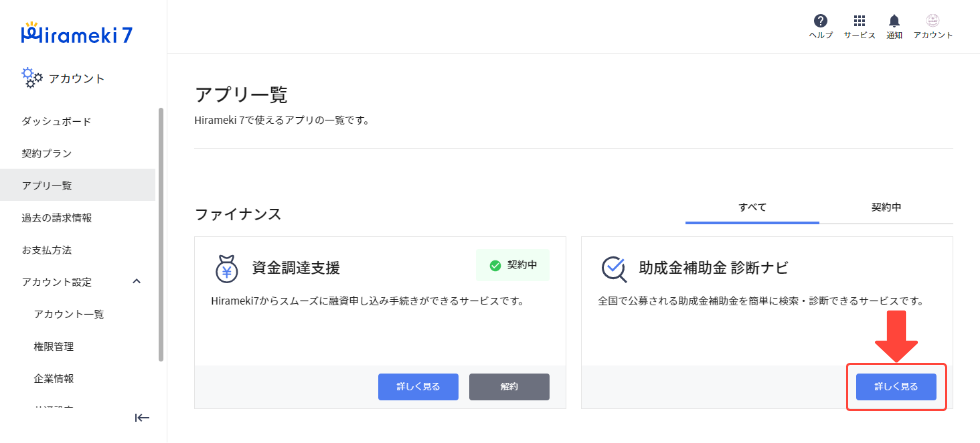Click the money bag icon for 資金調達支援

click(228, 268)
